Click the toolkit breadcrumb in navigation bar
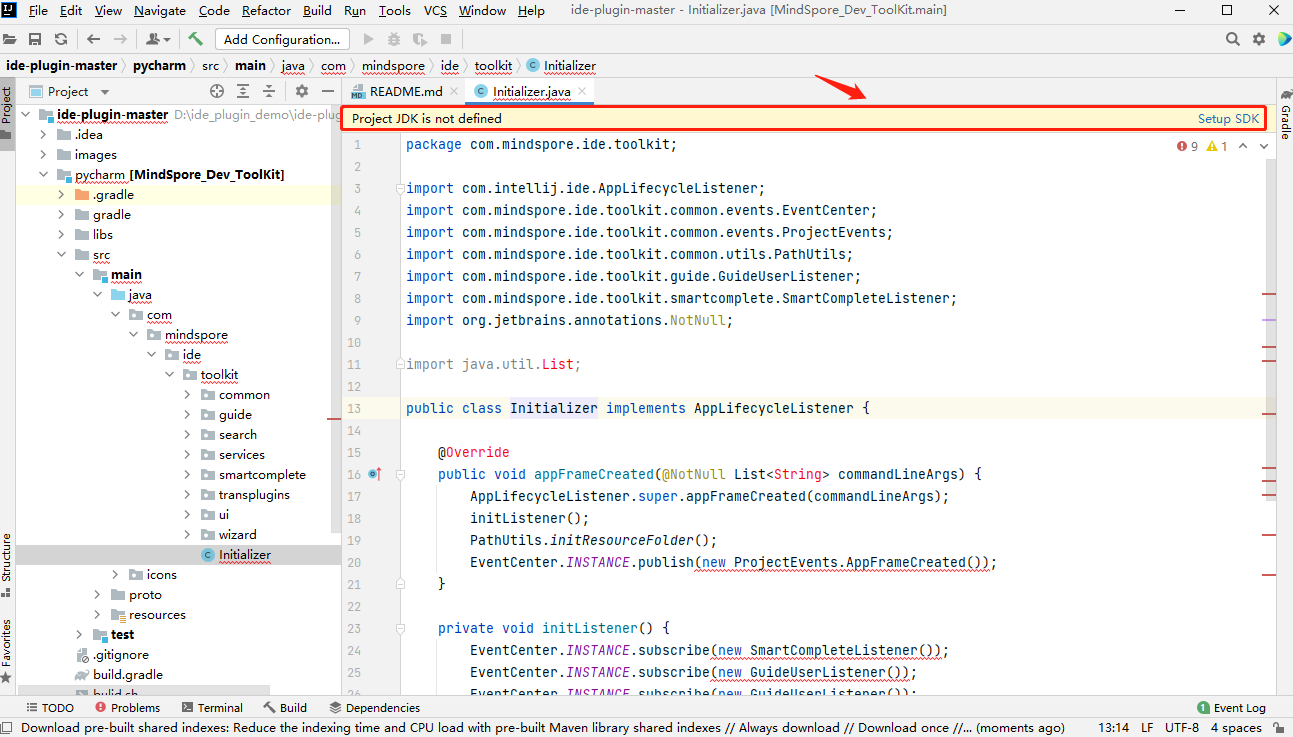This screenshot has height=737, width=1293. 493,65
